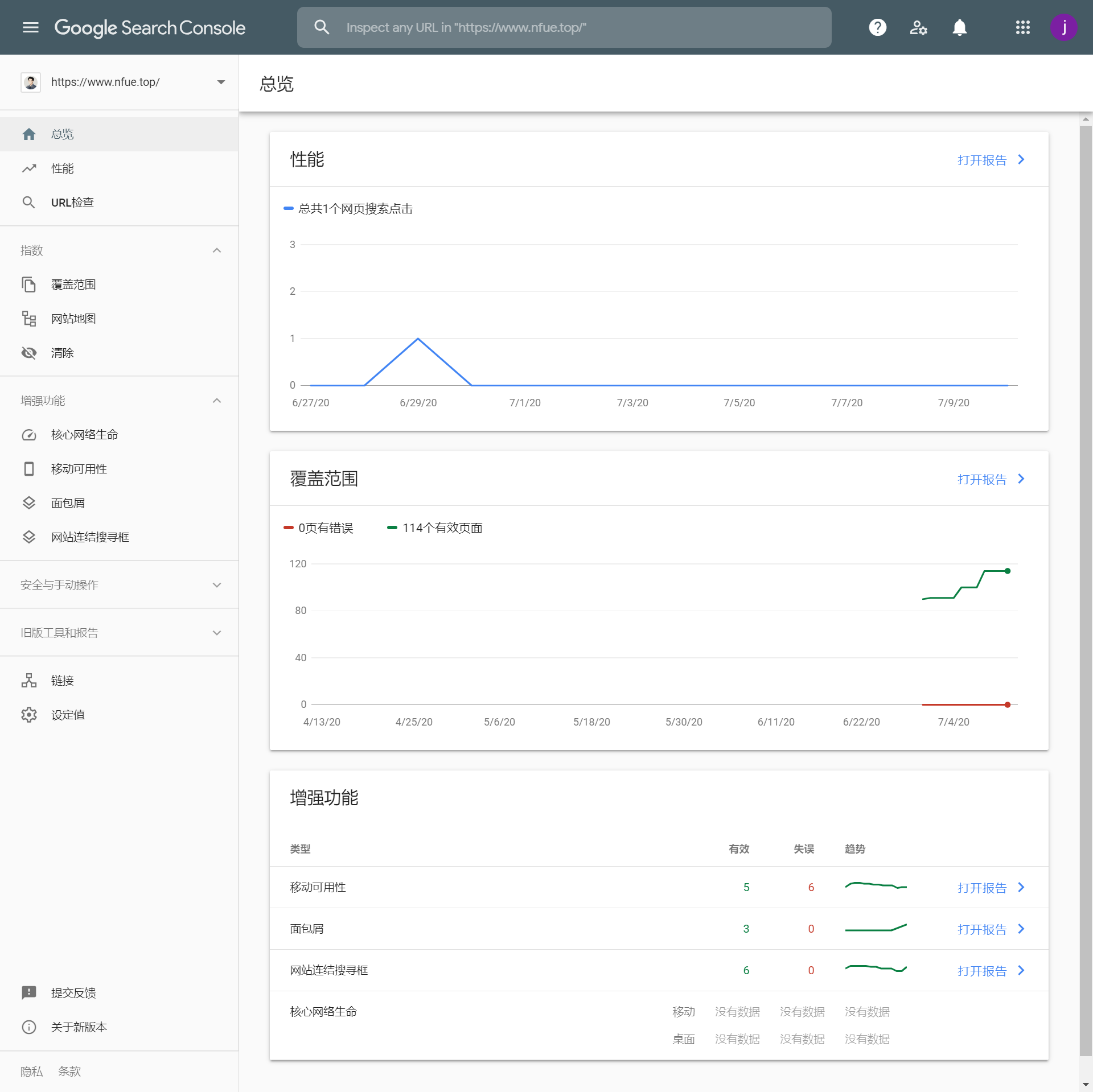Open 移动可用性 in the sidebar
The width and height of the screenshot is (1093, 1092).
119,469
